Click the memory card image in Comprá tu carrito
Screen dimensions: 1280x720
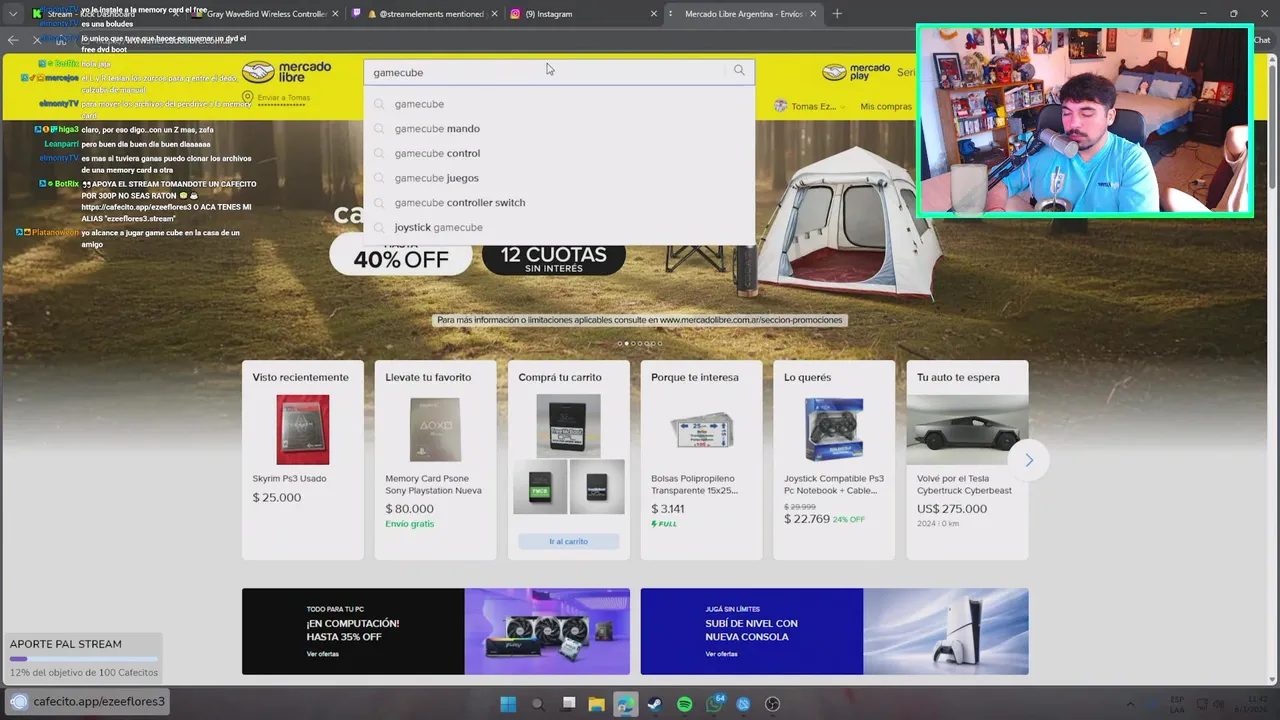(568, 425)
